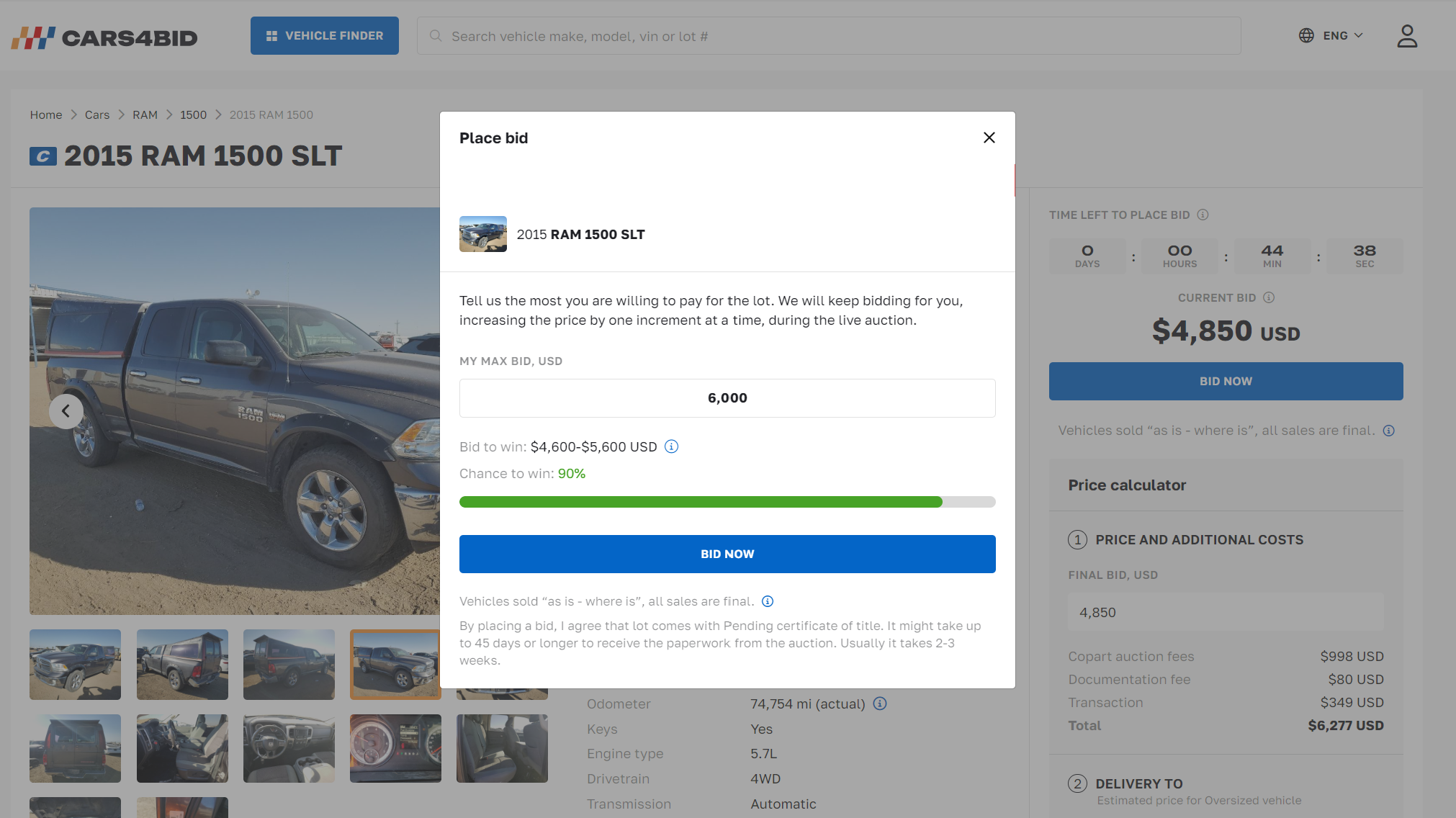The image size is (1456, 818).
Task: Close the Place bid dialog
Action: 989,138
